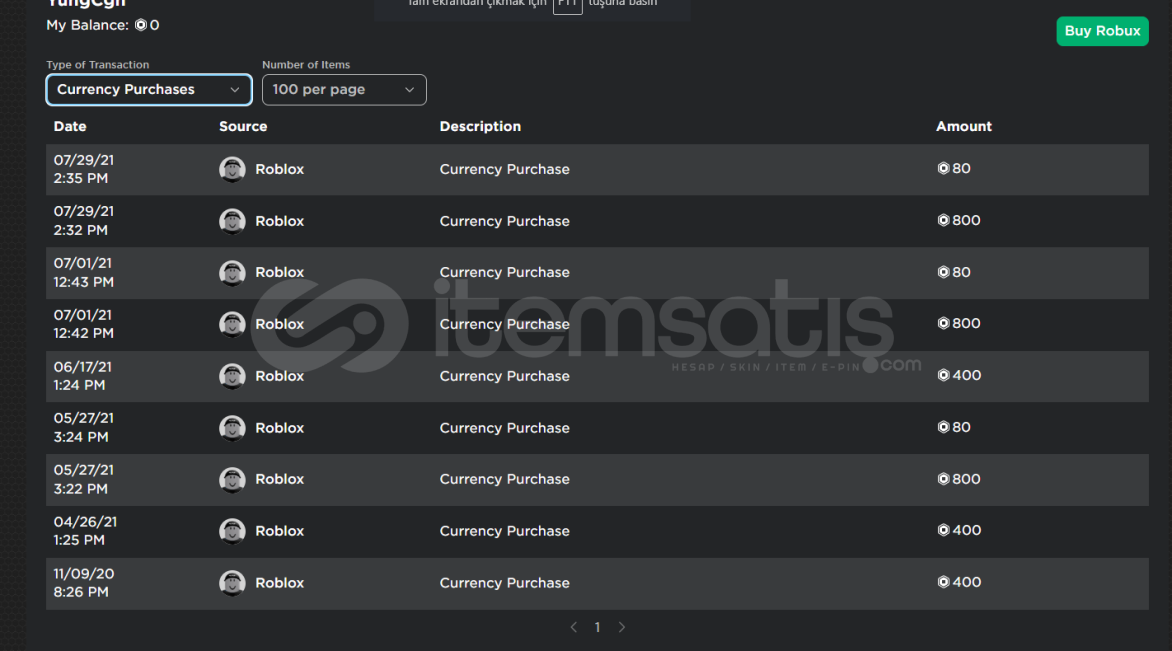The image size is (1172, 651).
Task: Click the Number of Items label
Action: pyautogui.click(x=306, y=65)
